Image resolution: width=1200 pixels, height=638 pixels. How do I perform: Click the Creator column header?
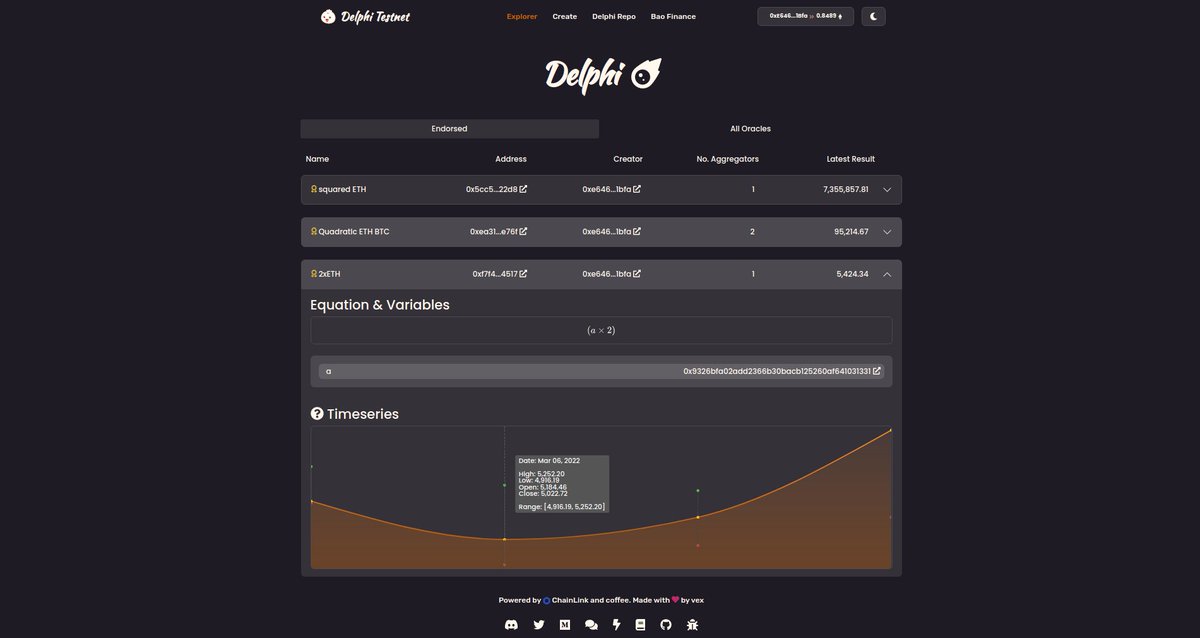pyautogui.click(x=628, y=159)
